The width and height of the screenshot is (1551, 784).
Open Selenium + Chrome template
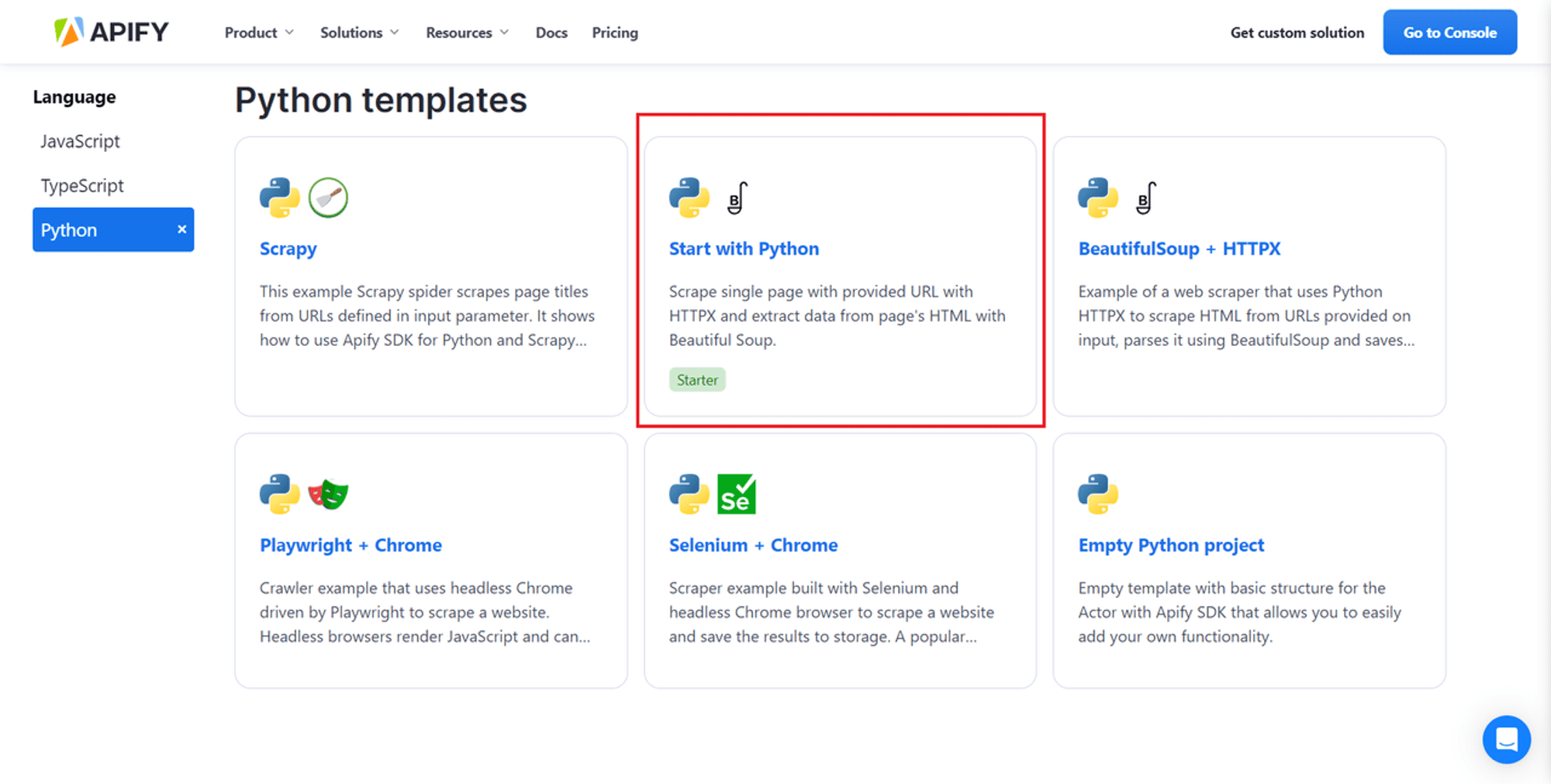(x=753, y=545)
